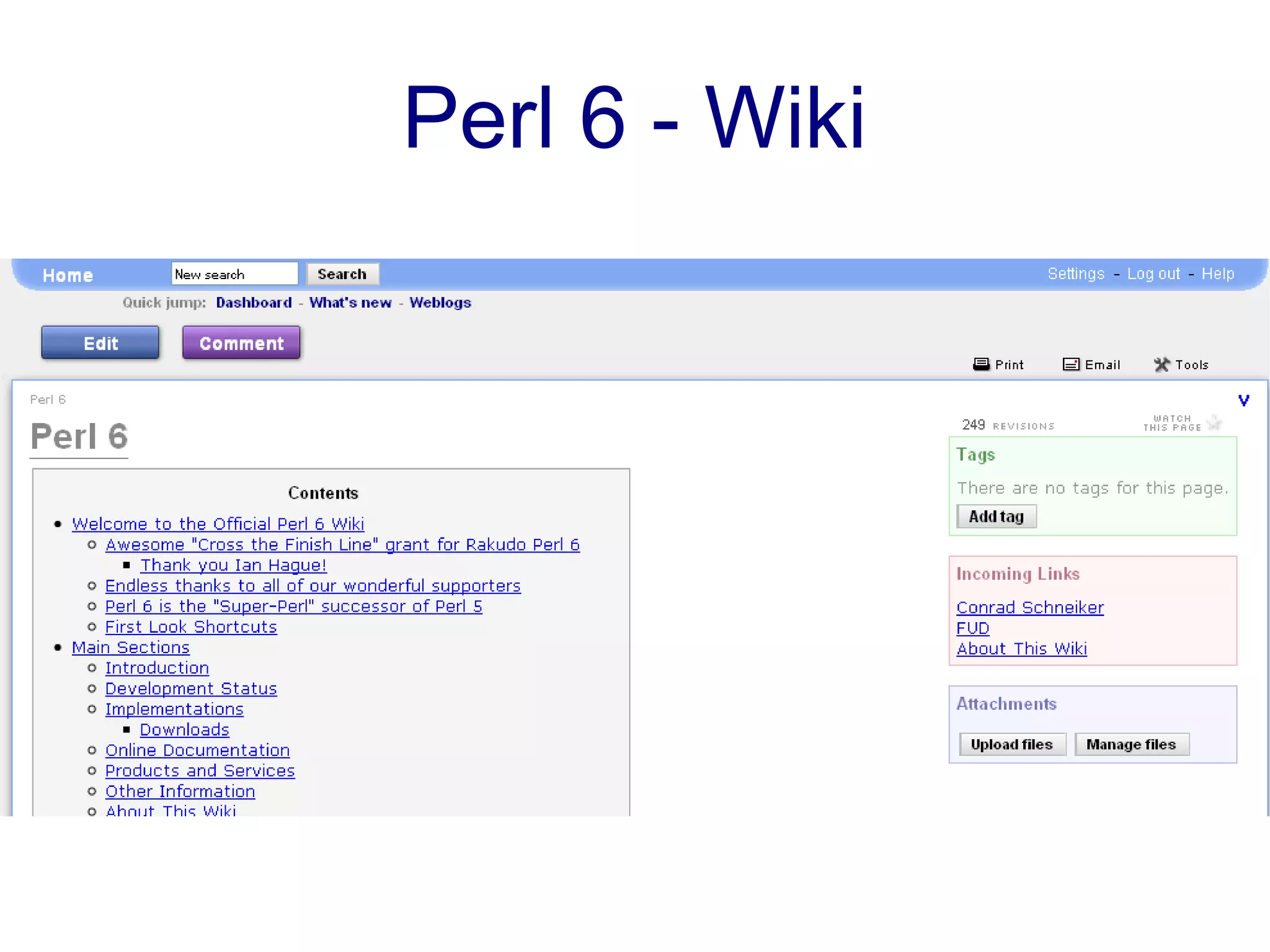Go to the Home link
1270x952 pixels.
click(x=68, y=275)
